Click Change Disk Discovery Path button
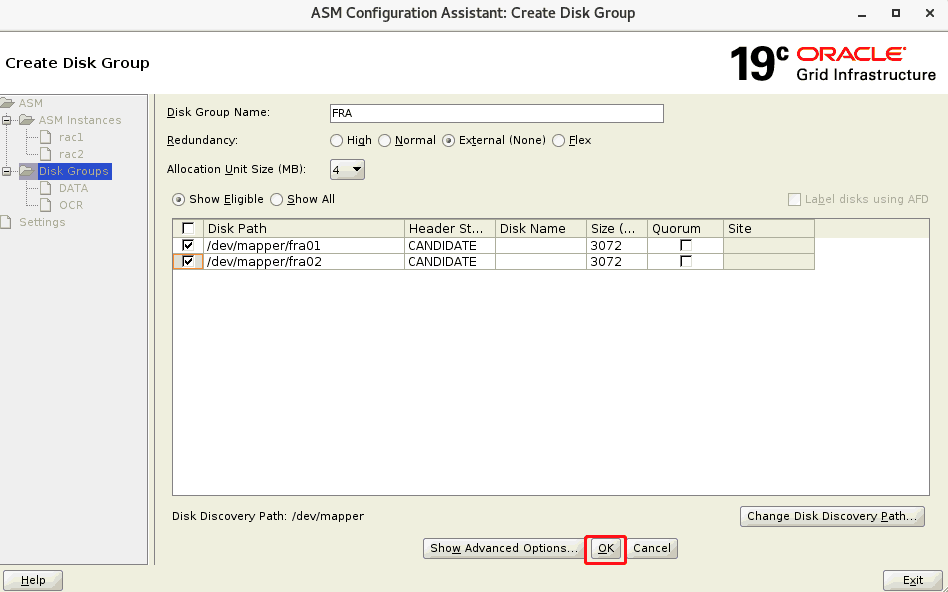Image resolution: width=948 pixels, height=592 pixels. tap(832, 516)
